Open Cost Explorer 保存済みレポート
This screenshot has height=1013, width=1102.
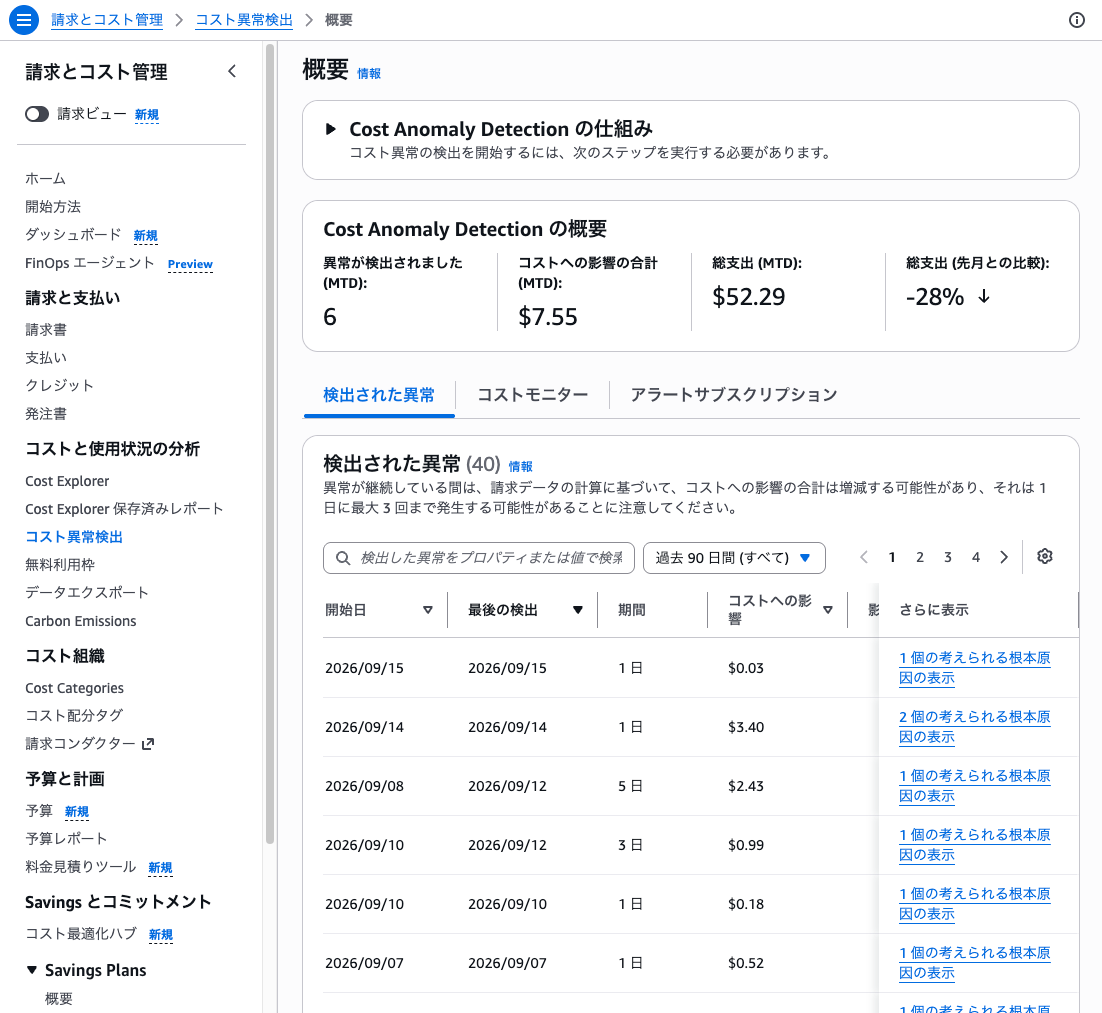point(124,509)
